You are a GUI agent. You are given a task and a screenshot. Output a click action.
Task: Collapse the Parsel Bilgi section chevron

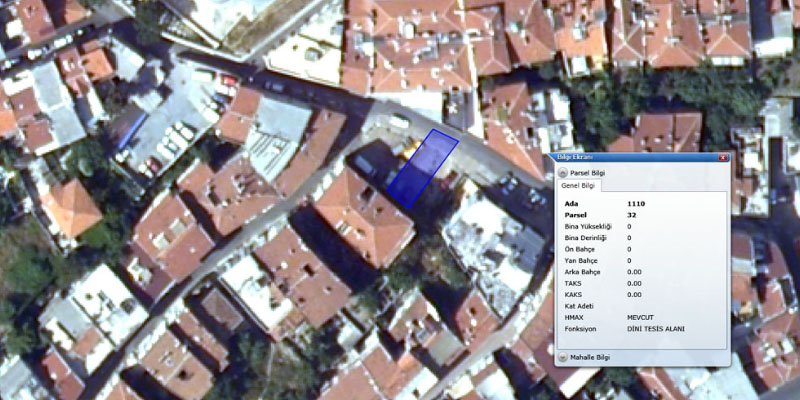pyautogui.click(x=562, y=173)
